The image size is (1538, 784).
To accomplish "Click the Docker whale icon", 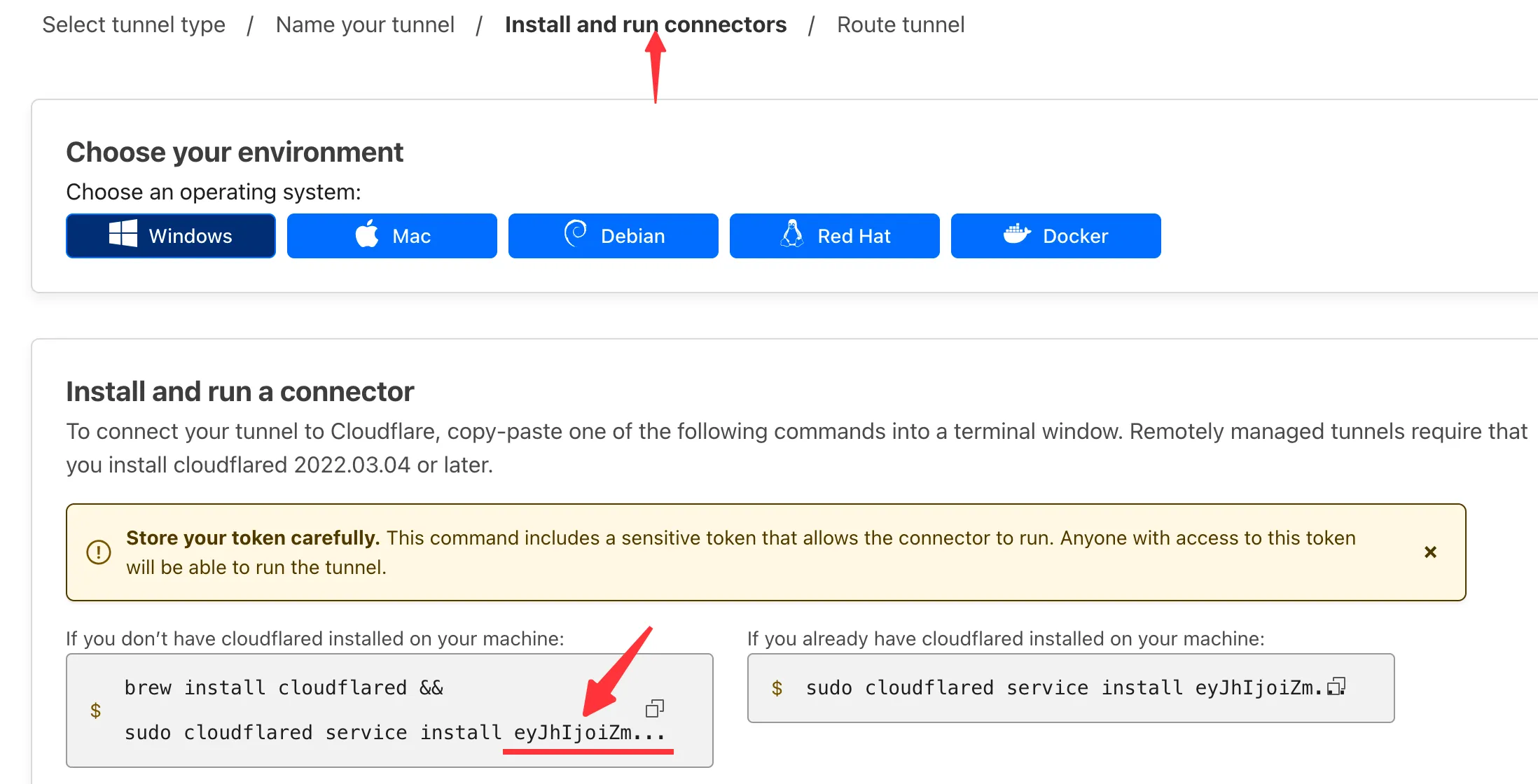I will (1016, 234).
